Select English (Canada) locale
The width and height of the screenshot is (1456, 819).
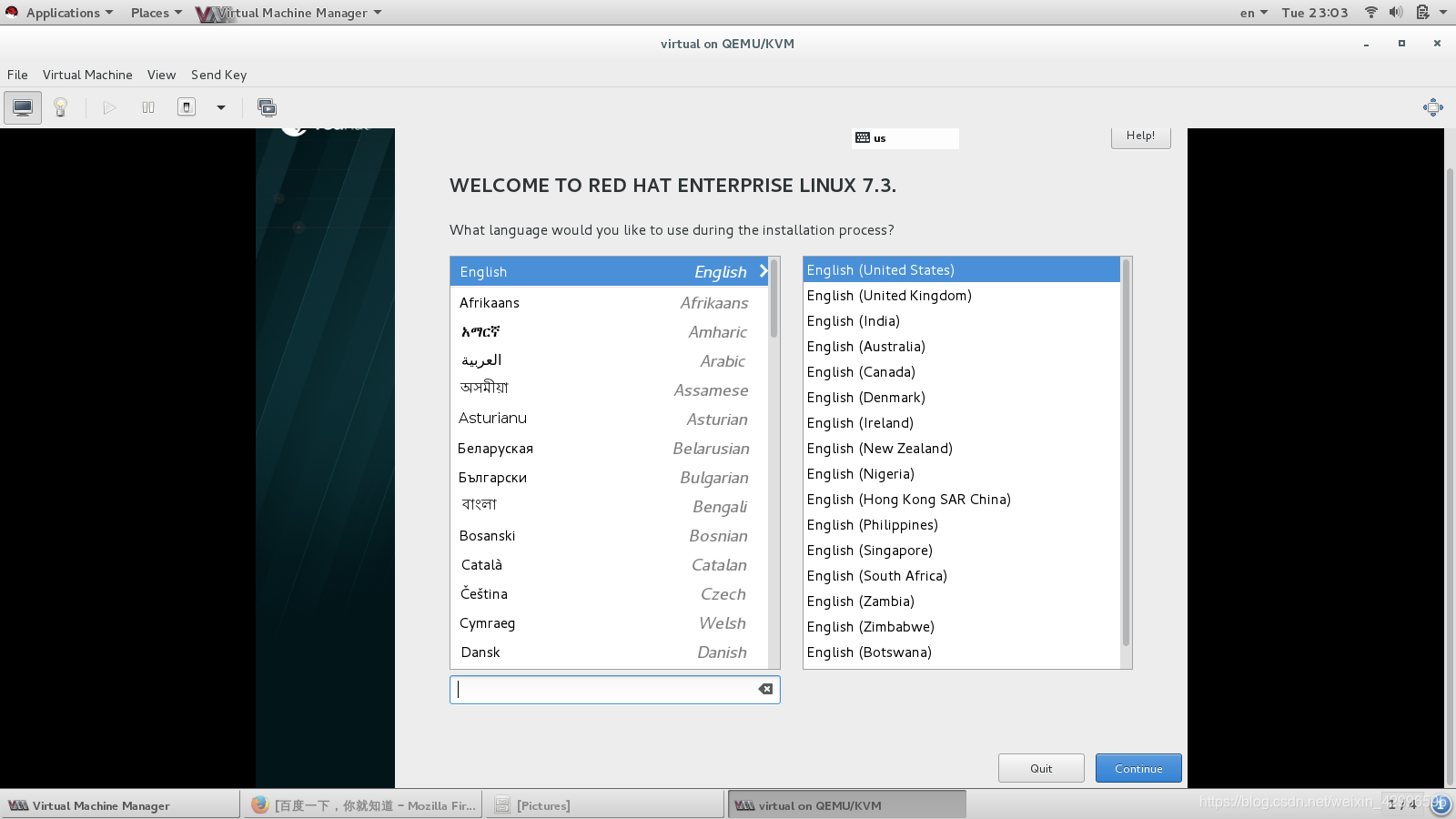pos(961,371)
